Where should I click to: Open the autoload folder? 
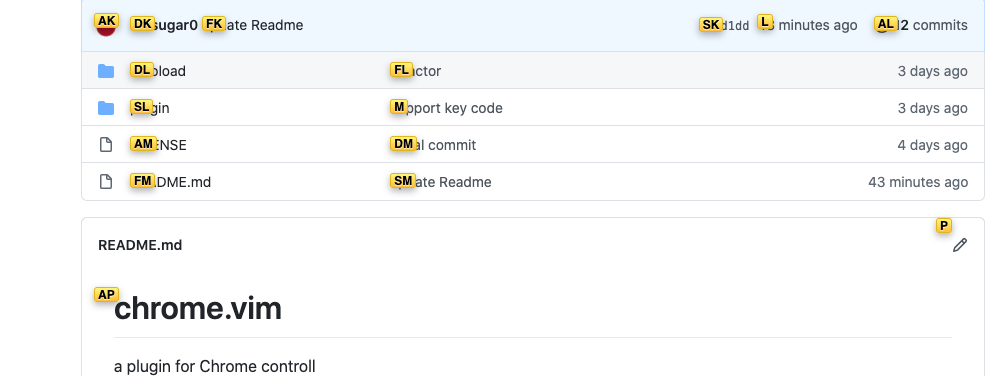(x=158, y=71)
